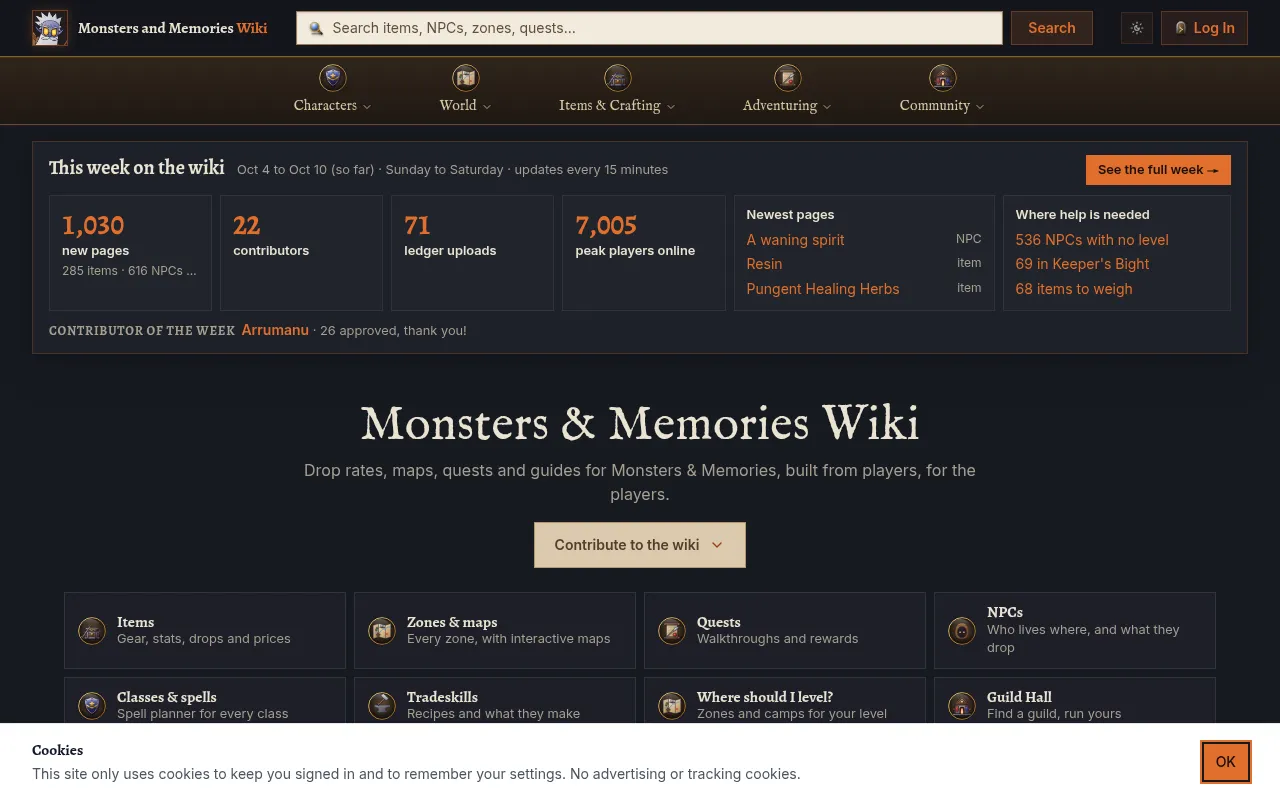
Task: Click the NPCs card icon
Action: coord(962,631)
